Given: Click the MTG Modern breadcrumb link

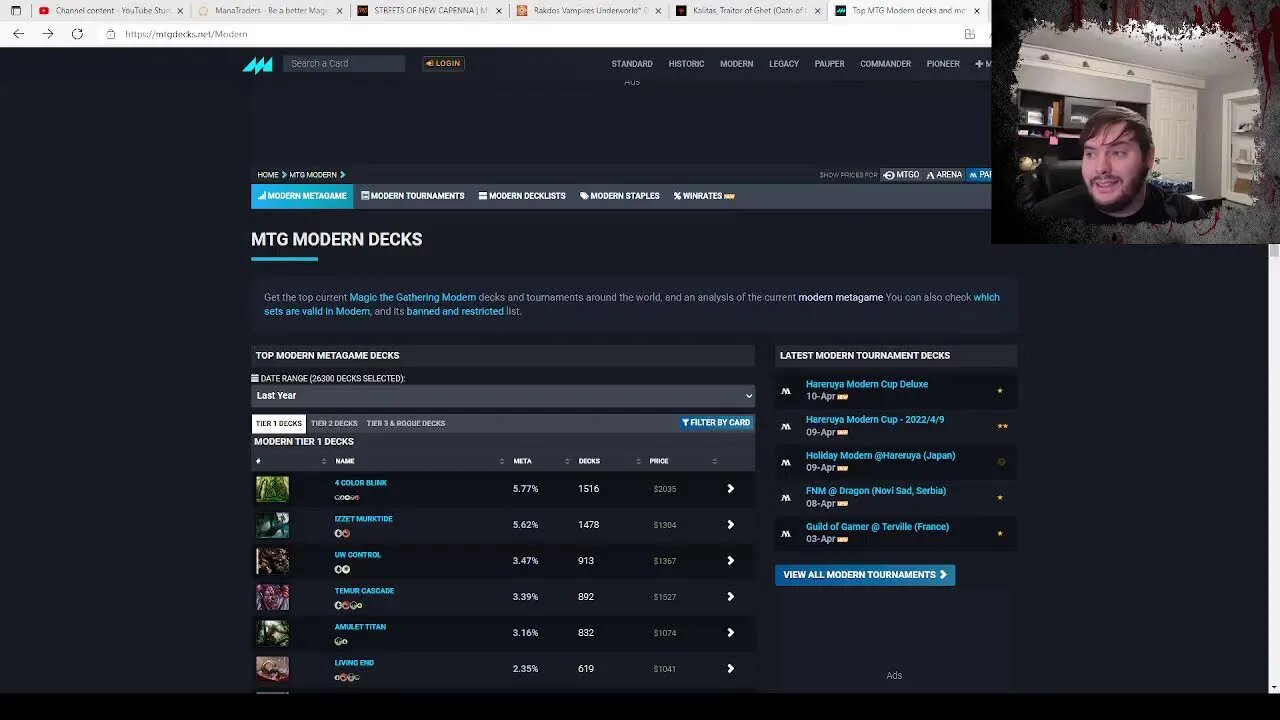Looking at the screenshot, I should (313, 175).
